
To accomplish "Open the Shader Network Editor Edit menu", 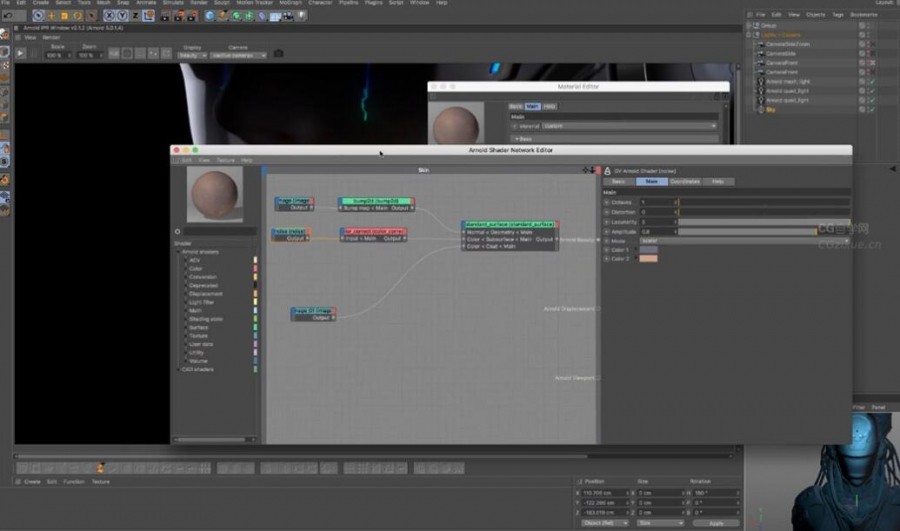I will [187, 160].
